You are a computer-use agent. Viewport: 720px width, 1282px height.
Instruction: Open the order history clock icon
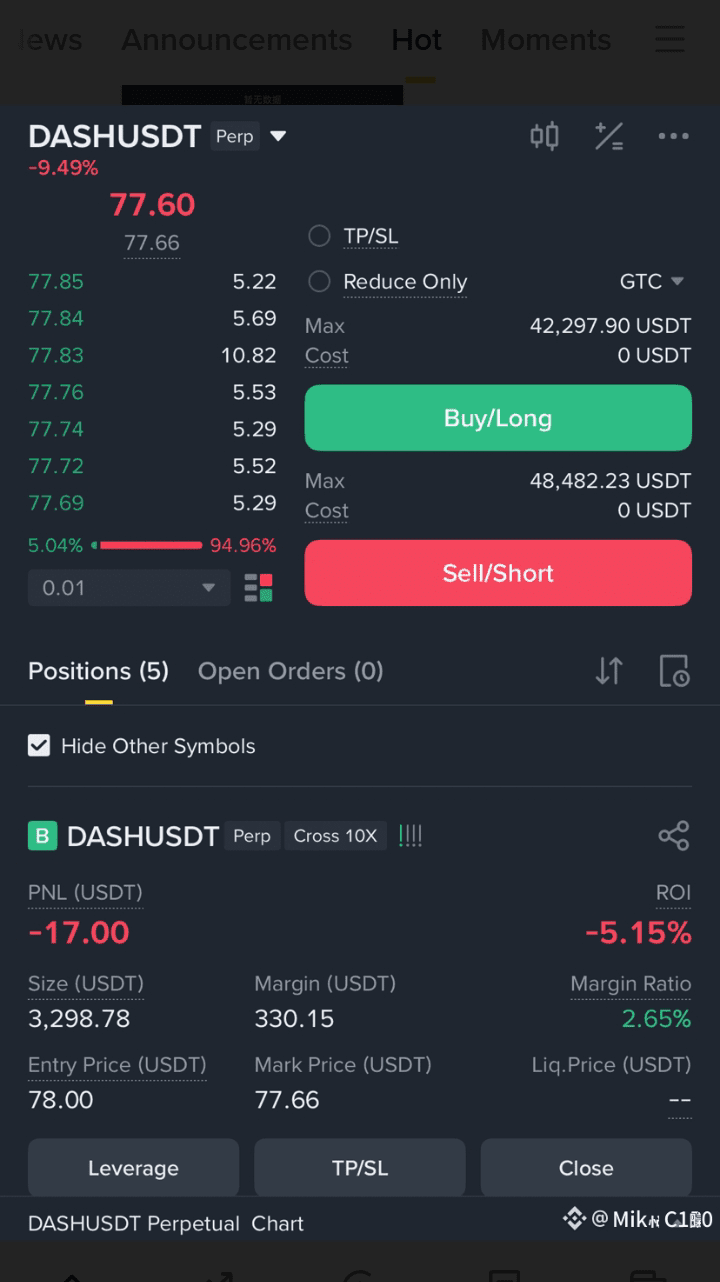(674, 671)
